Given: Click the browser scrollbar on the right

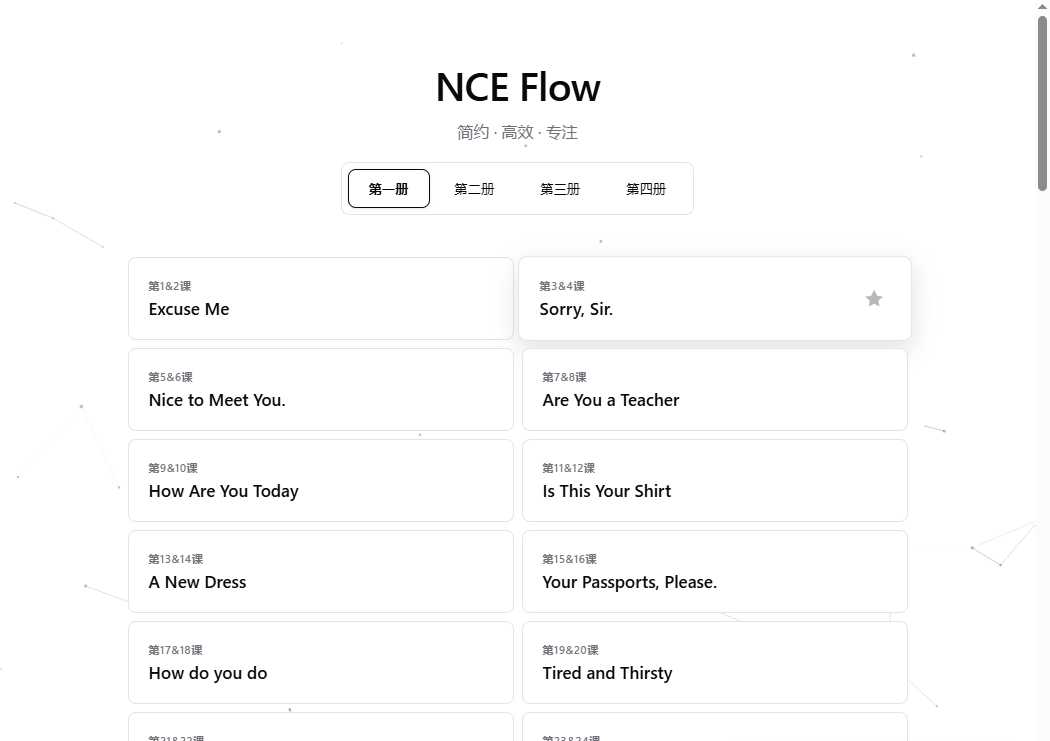Looking at the screenshot, I should coord(1043,100).
